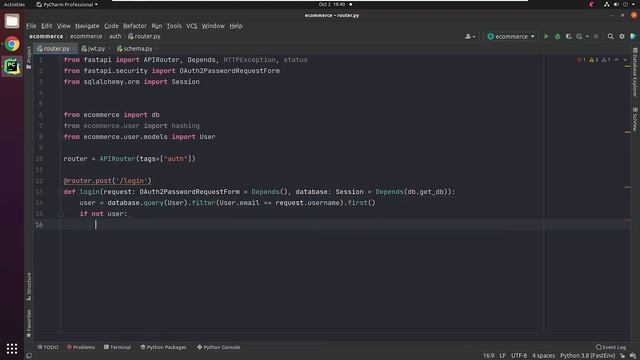Open the Favorites tool window sidebar
This screenshot has height=360, width=640.
coord(29,323)
